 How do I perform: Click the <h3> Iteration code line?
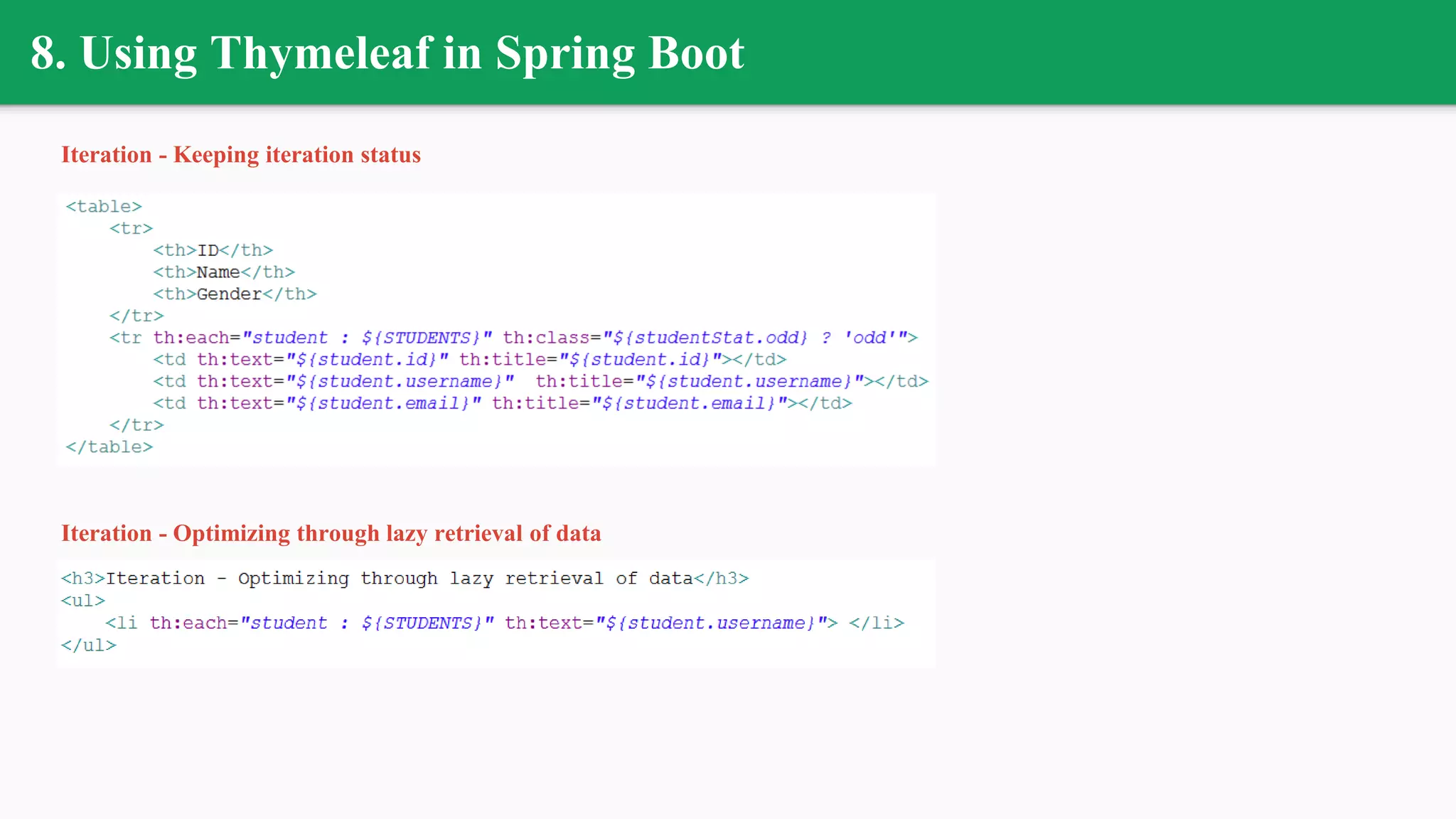[x=404, y=579]
